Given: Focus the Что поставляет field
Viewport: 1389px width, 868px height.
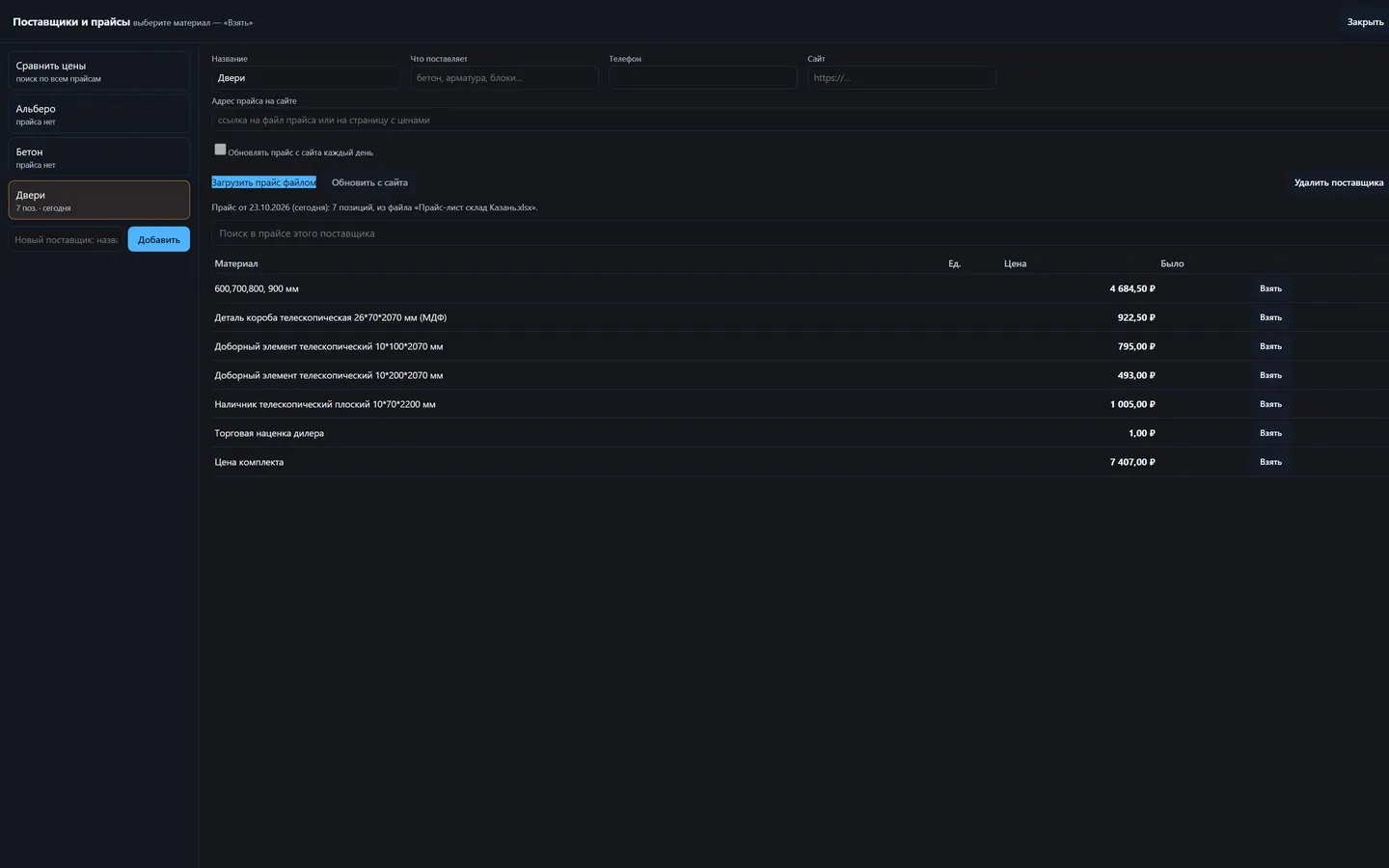Looking at the screenshot, I should point(504,78).
